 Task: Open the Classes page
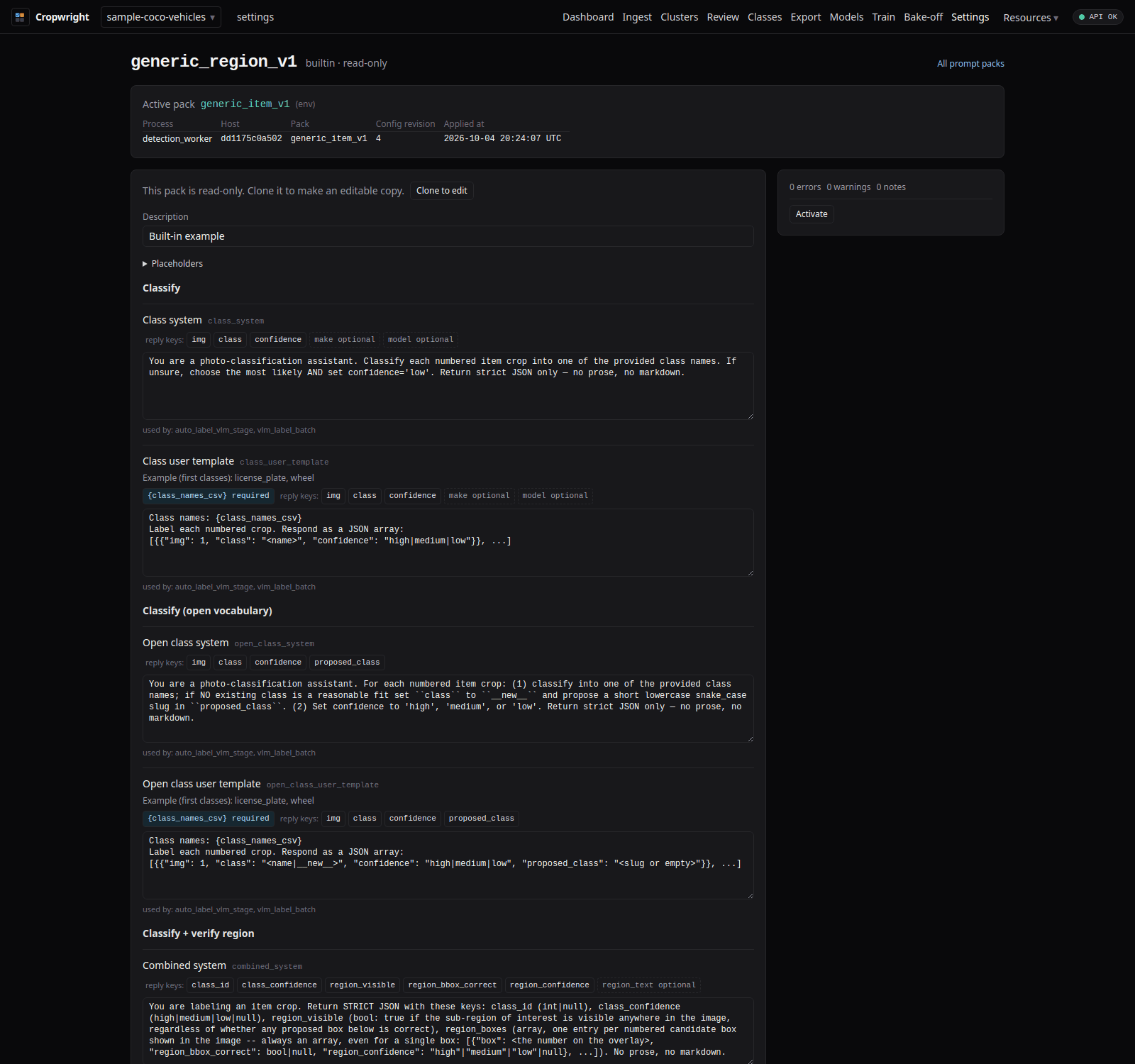coord(765,17)
